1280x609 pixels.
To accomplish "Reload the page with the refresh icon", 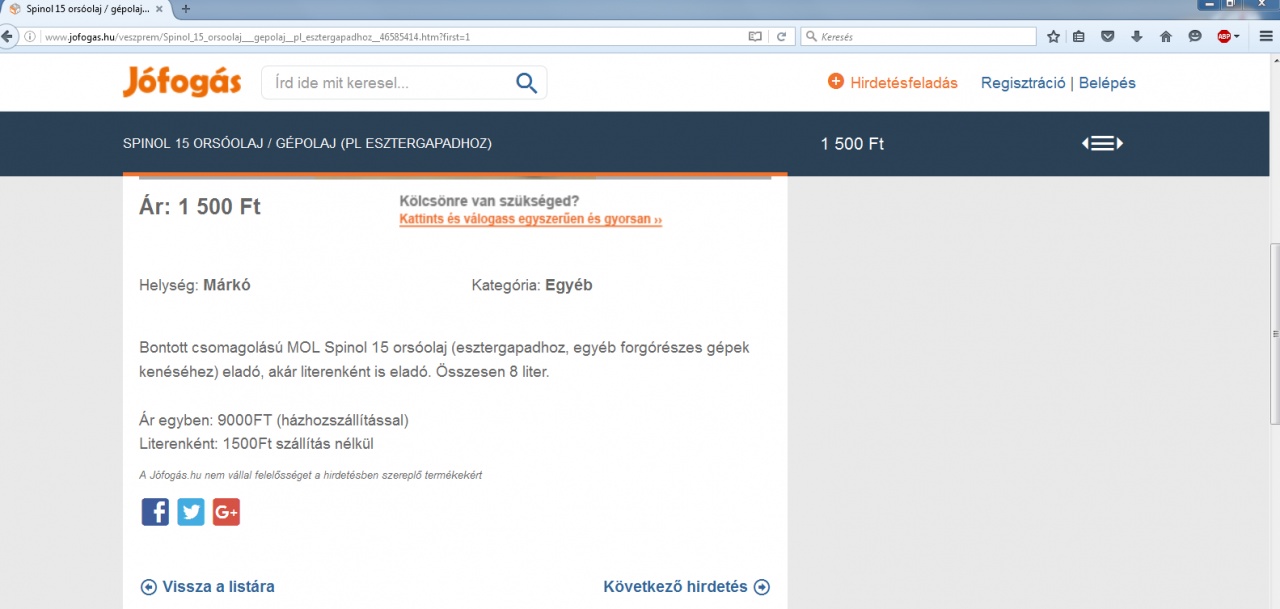I will [x=781, y=37].
